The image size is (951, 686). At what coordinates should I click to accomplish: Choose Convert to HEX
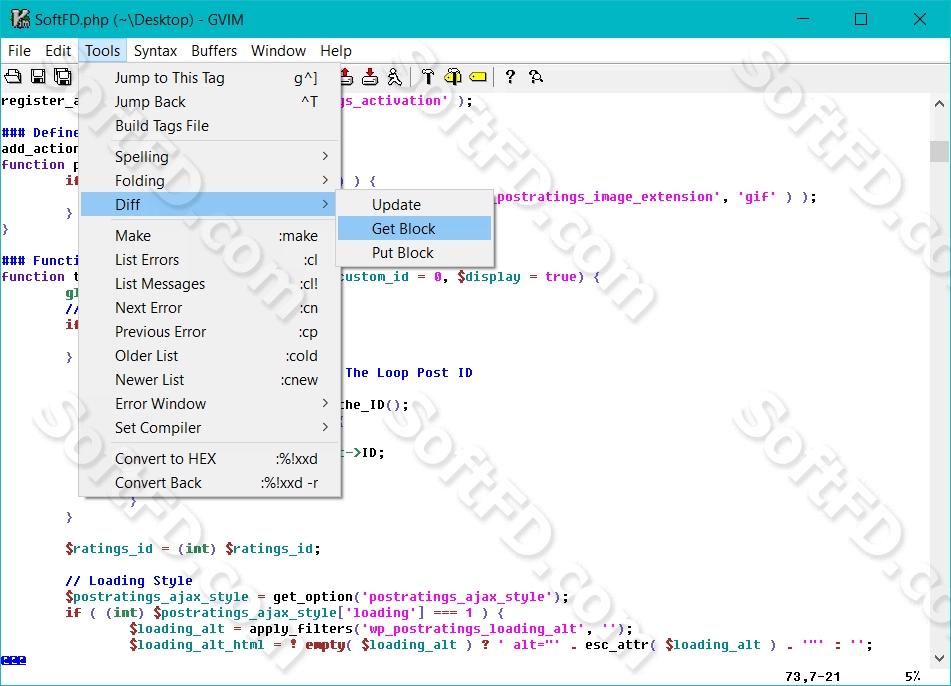[210, 459]
